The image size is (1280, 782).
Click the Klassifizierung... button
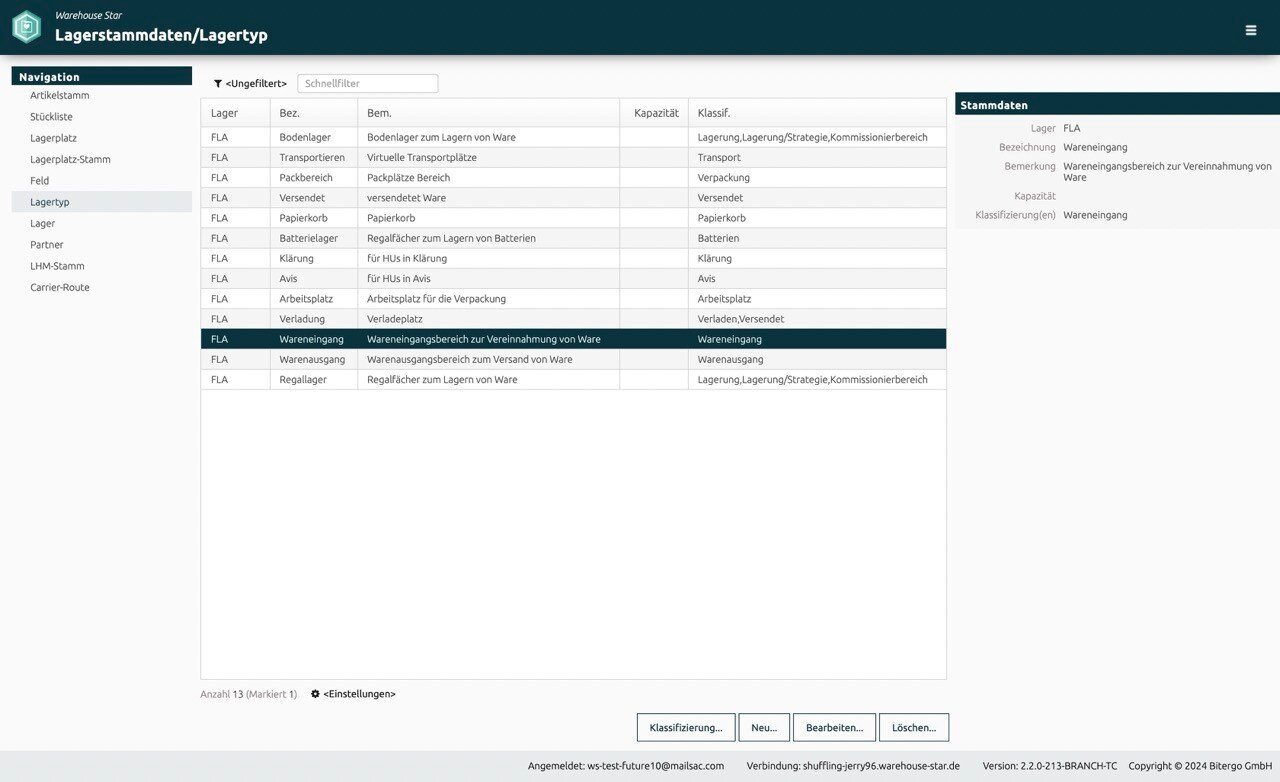tap(686, 728)
